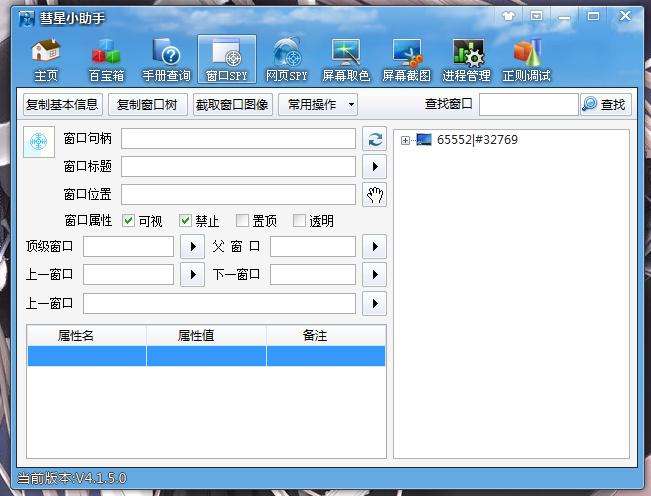Image resolution: width=651 pixels, height=496 pixels.
Task: Click the skin shirt icon in title bar
Action: [509, 16]
